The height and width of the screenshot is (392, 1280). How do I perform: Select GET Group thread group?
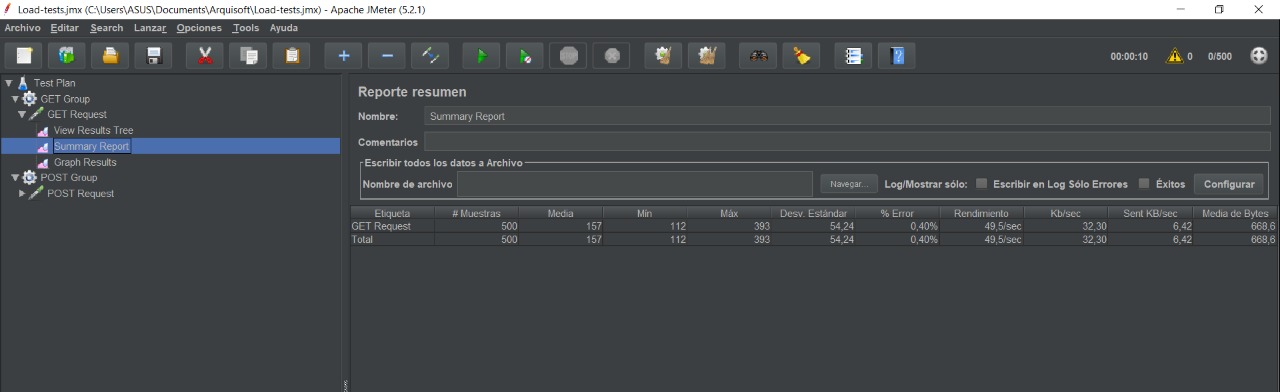(x=65, y=99)
